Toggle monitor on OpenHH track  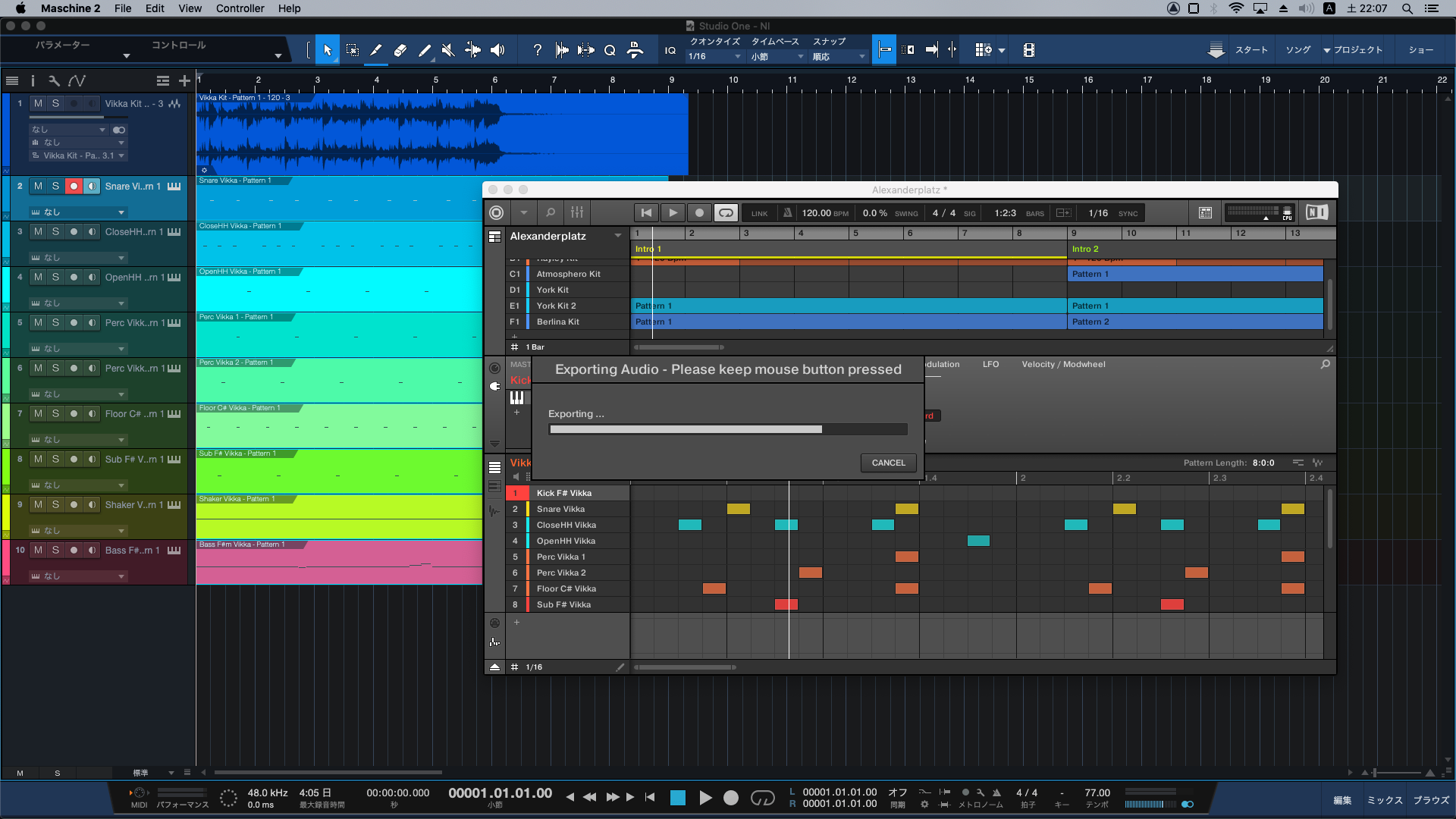pos(92,277)
